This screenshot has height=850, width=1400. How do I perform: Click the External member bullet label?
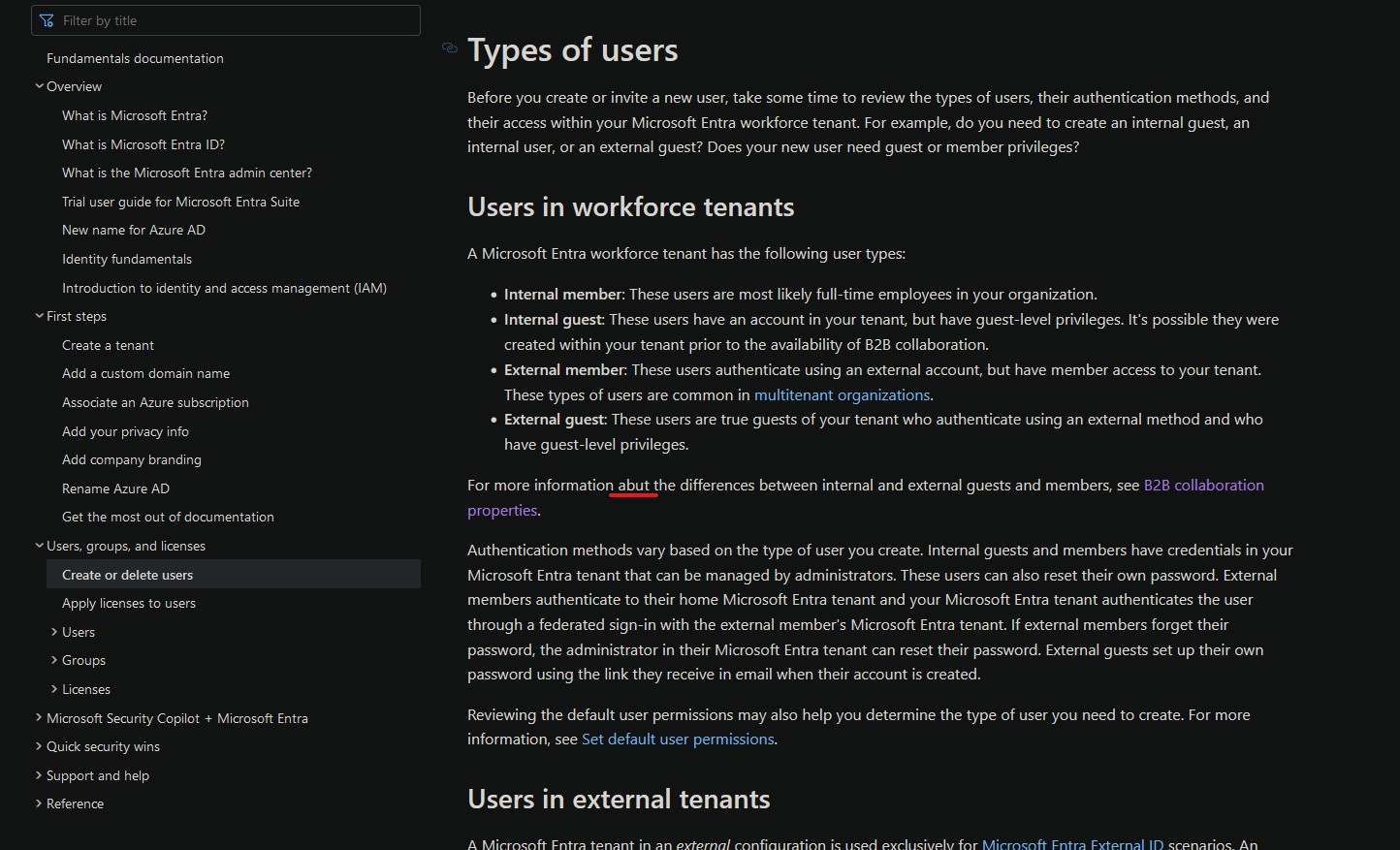[564, 370]
